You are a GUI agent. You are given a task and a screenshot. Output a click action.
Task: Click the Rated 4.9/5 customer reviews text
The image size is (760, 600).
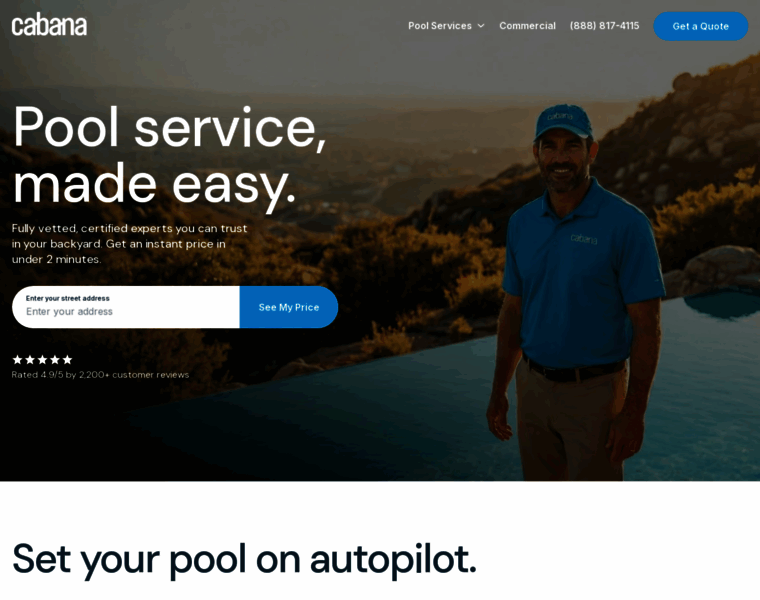100,375
